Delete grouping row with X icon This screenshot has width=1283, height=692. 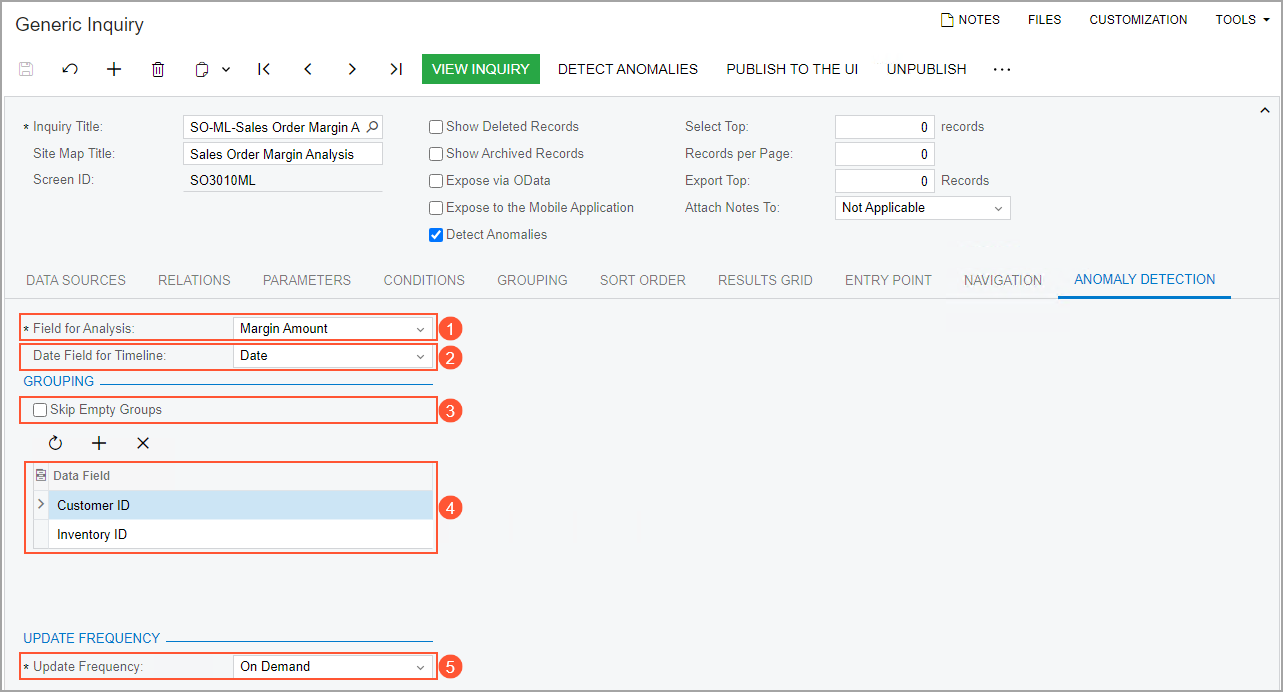[143, 443]
